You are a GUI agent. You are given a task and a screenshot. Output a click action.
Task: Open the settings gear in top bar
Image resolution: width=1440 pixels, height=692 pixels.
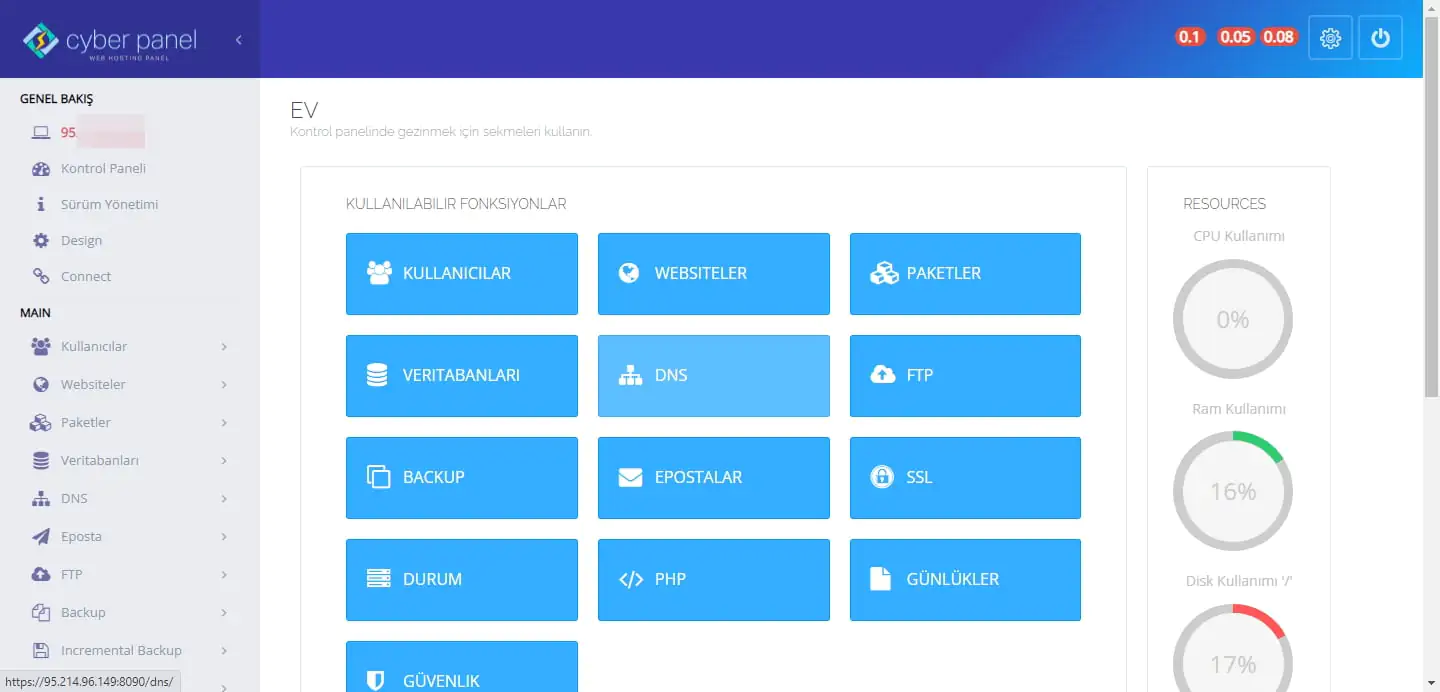[x=1330, y=38]
